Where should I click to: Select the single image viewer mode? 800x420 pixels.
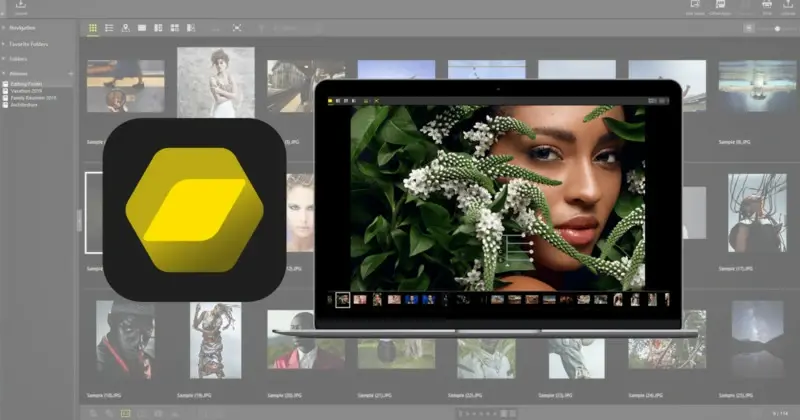142,28
